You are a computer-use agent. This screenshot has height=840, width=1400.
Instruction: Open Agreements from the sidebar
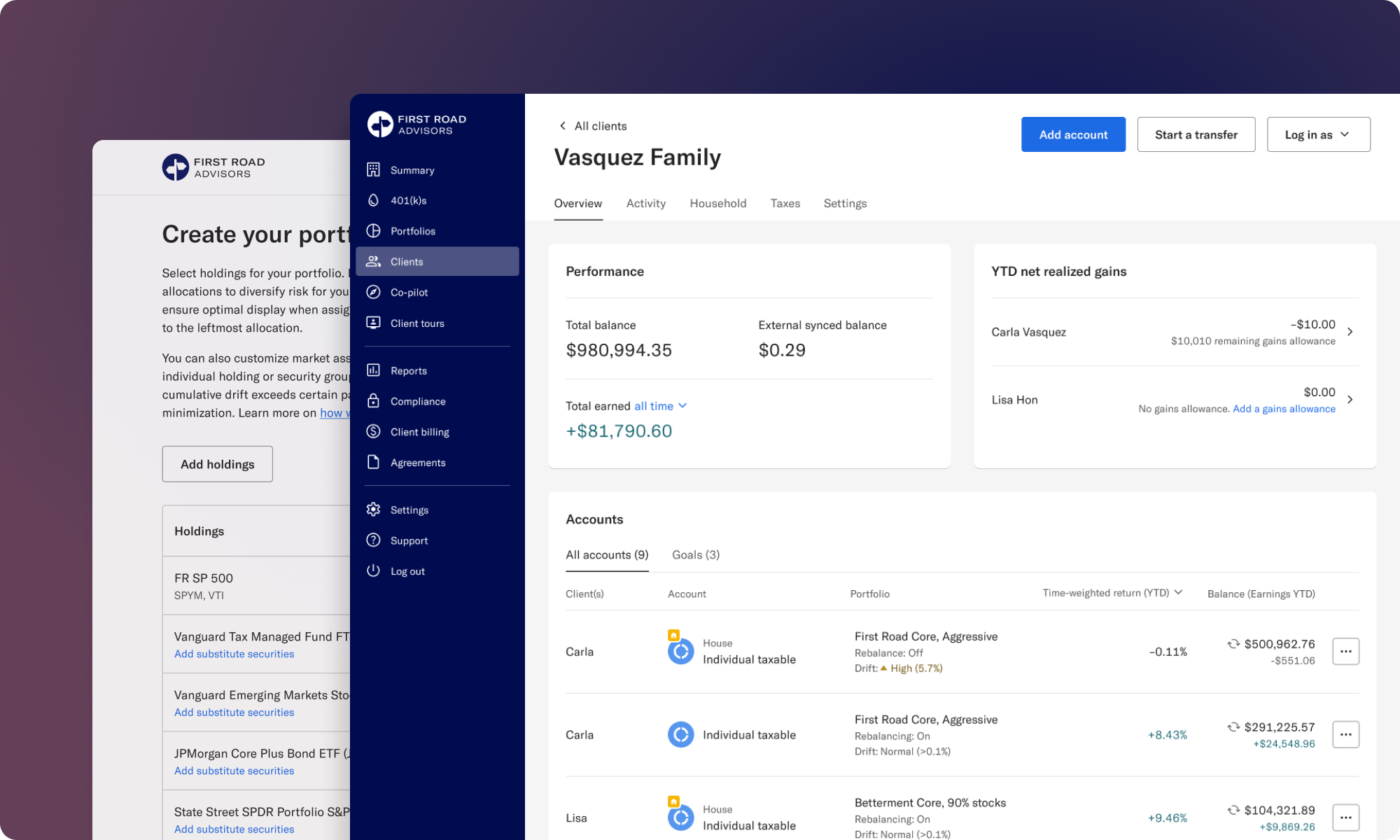coord(418,462)
